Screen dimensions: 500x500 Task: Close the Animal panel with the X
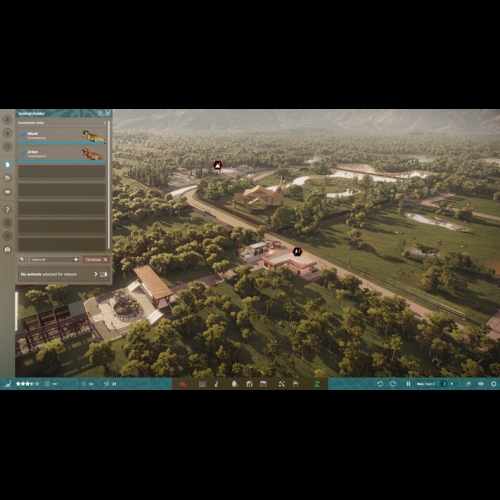coord(108,113)
